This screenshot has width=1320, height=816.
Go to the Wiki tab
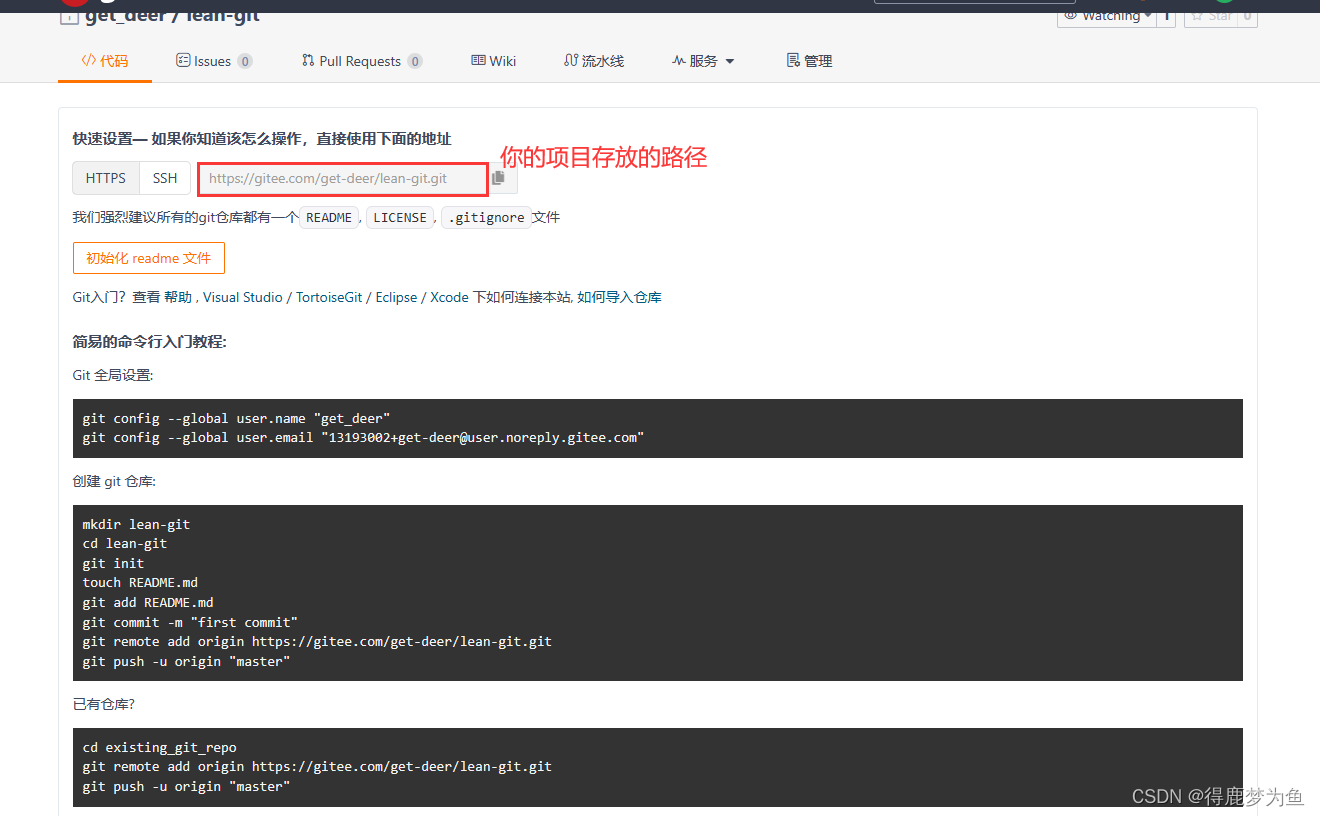(x=494, y=61)
